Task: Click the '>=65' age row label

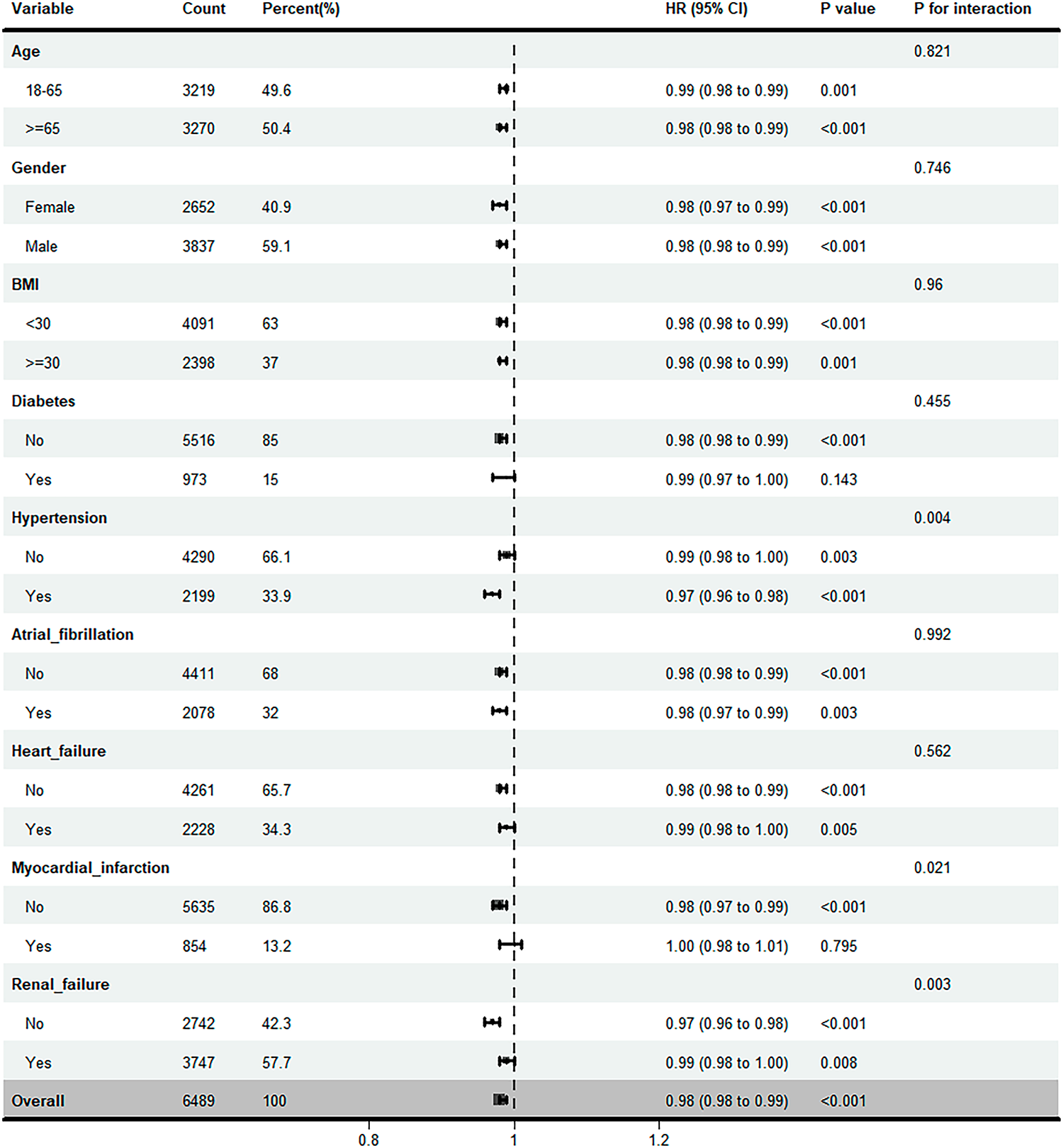Action: [43, 129]
